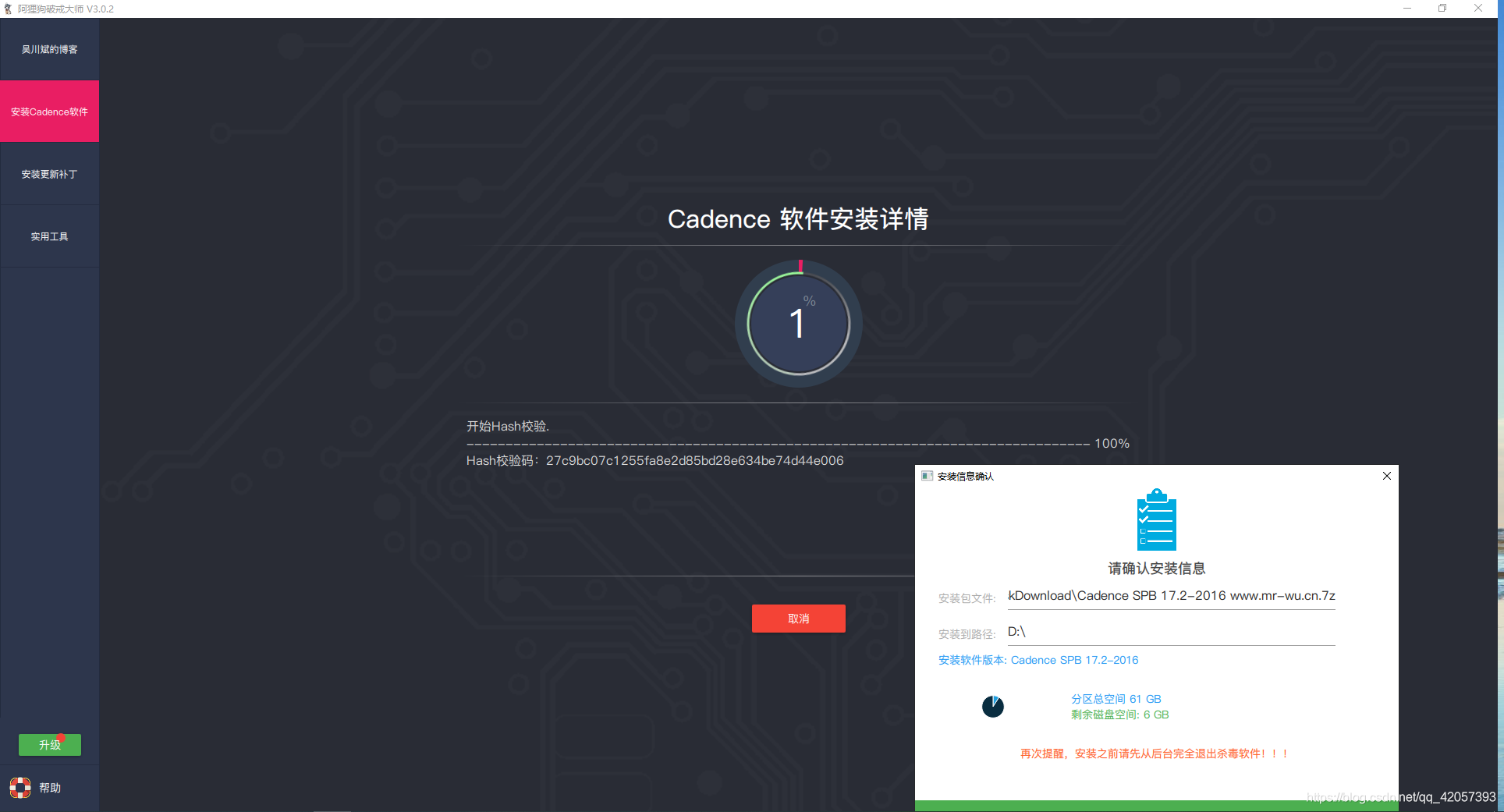
Task: Open 帮助 help link
Action: tap(50, 788)
